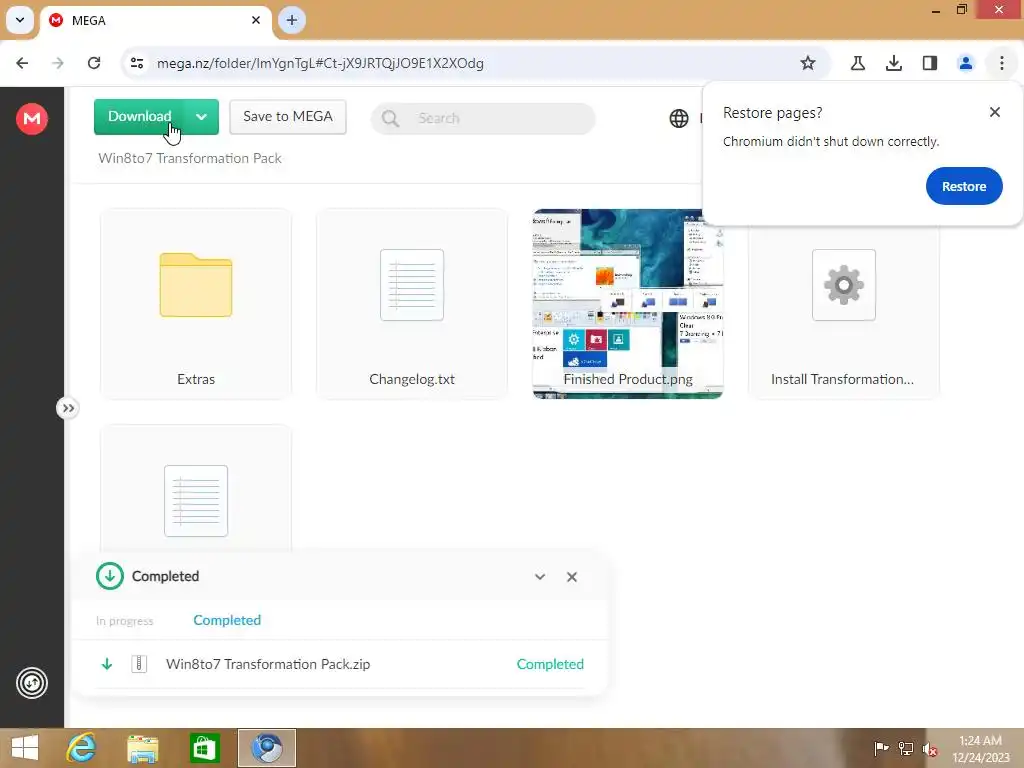Bookmark this page with the star
This screenshot has height=768, width=1024.
(x=808, y=63)
